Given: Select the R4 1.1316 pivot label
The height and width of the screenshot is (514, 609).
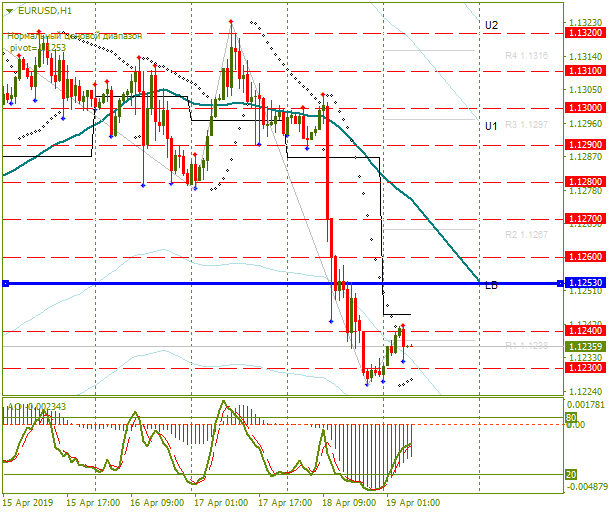Looking at the screenshot, I should 526,56.
